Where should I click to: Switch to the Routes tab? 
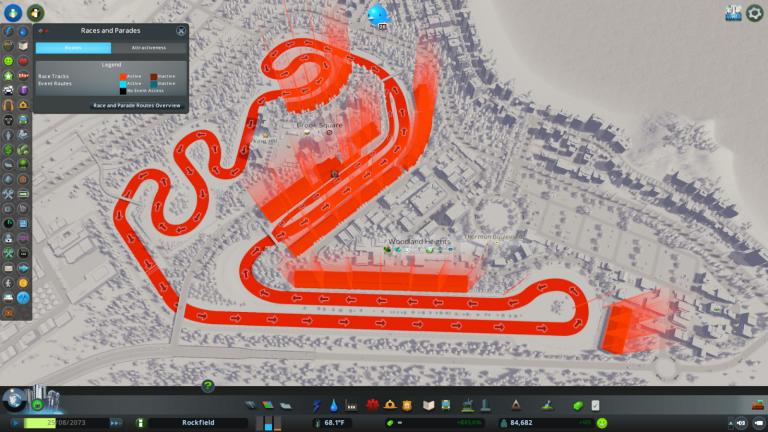(73, 47)
